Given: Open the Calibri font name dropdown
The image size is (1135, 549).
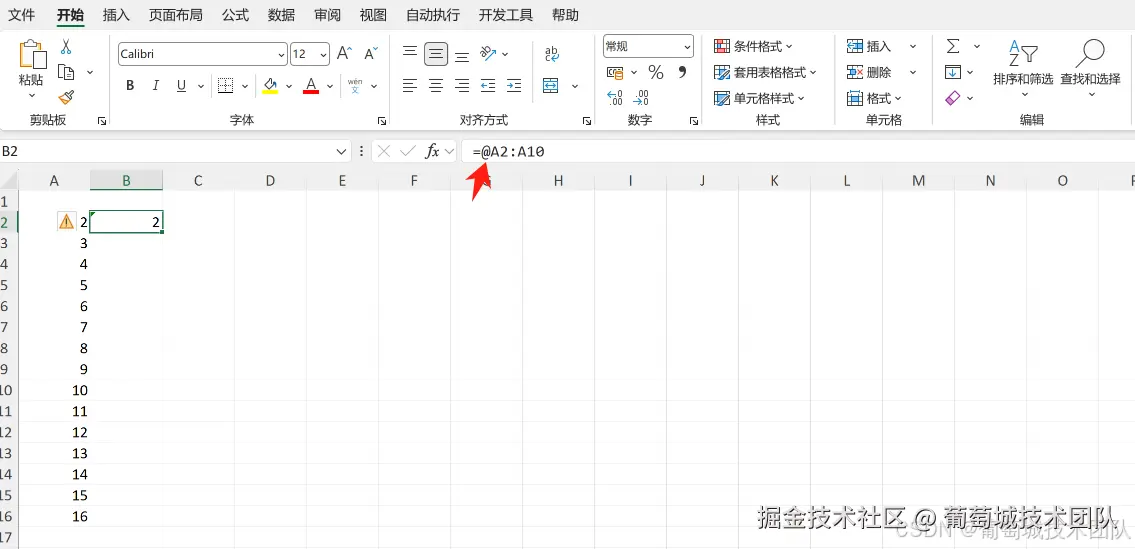Looking at the screenshot, I should pyautogui.click(x=282, y=54).
